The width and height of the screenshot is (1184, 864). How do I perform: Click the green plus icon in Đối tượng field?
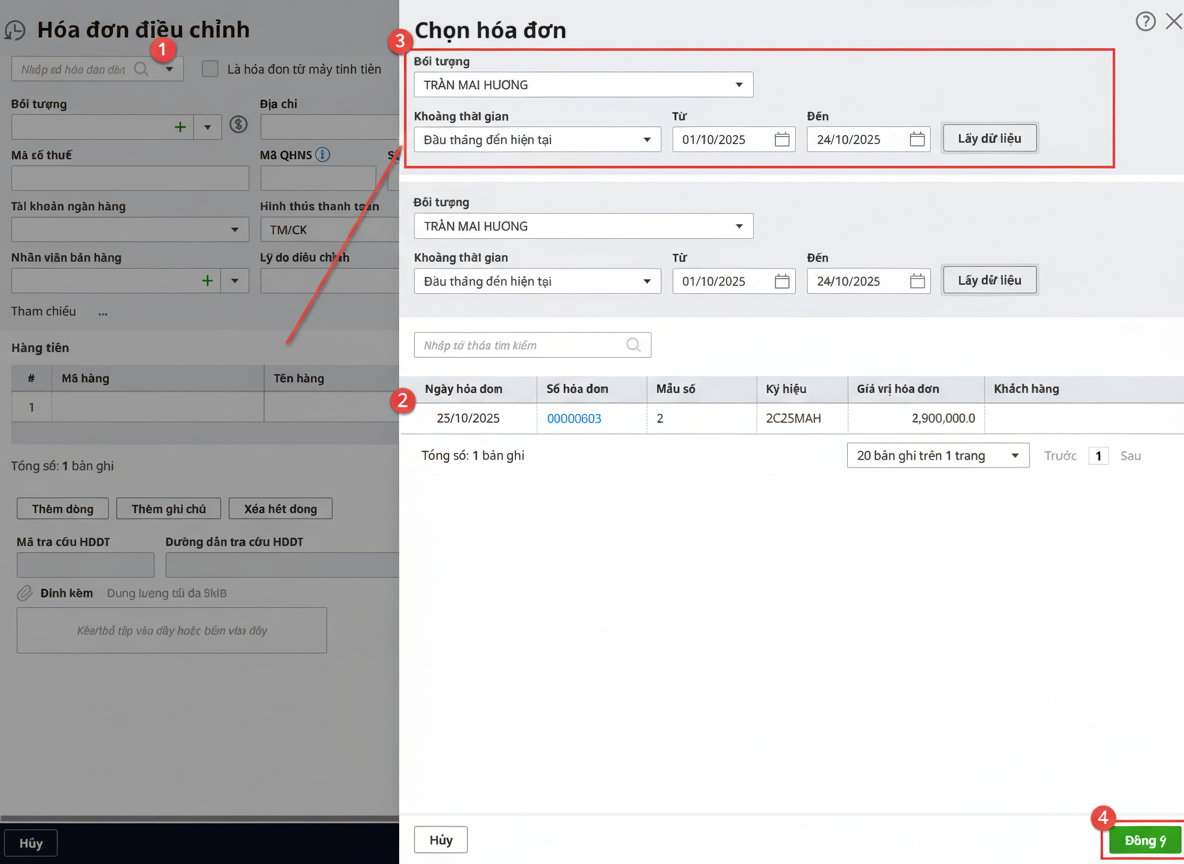[180, 127]
